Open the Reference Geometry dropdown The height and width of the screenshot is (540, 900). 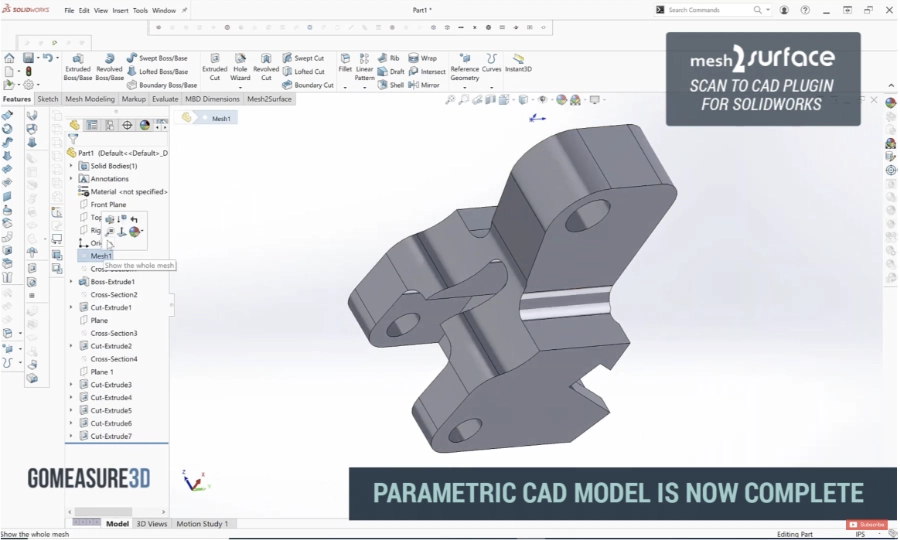(464, 66)
